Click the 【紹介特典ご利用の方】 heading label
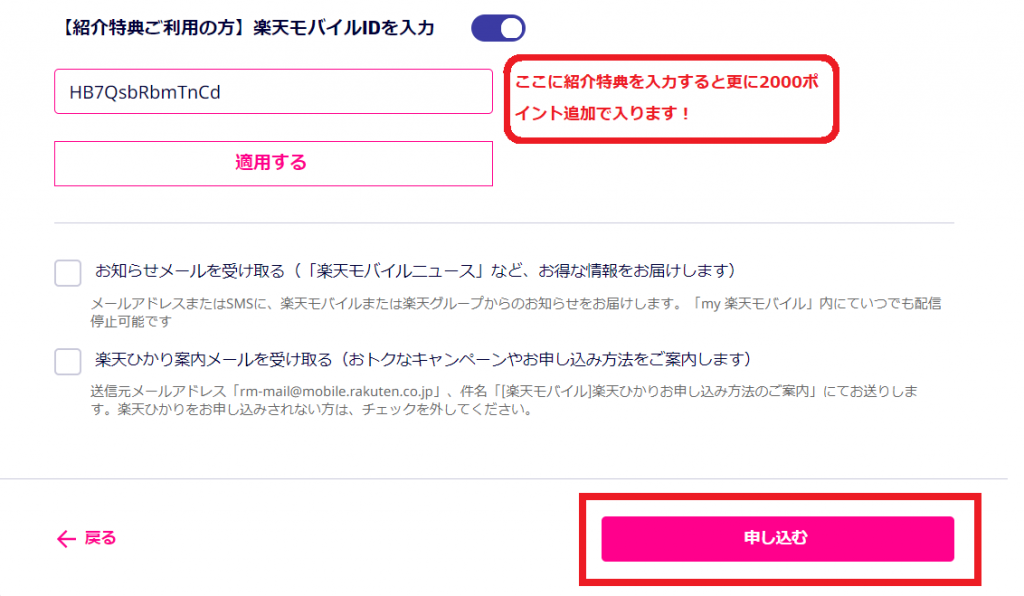 (153, 28)
